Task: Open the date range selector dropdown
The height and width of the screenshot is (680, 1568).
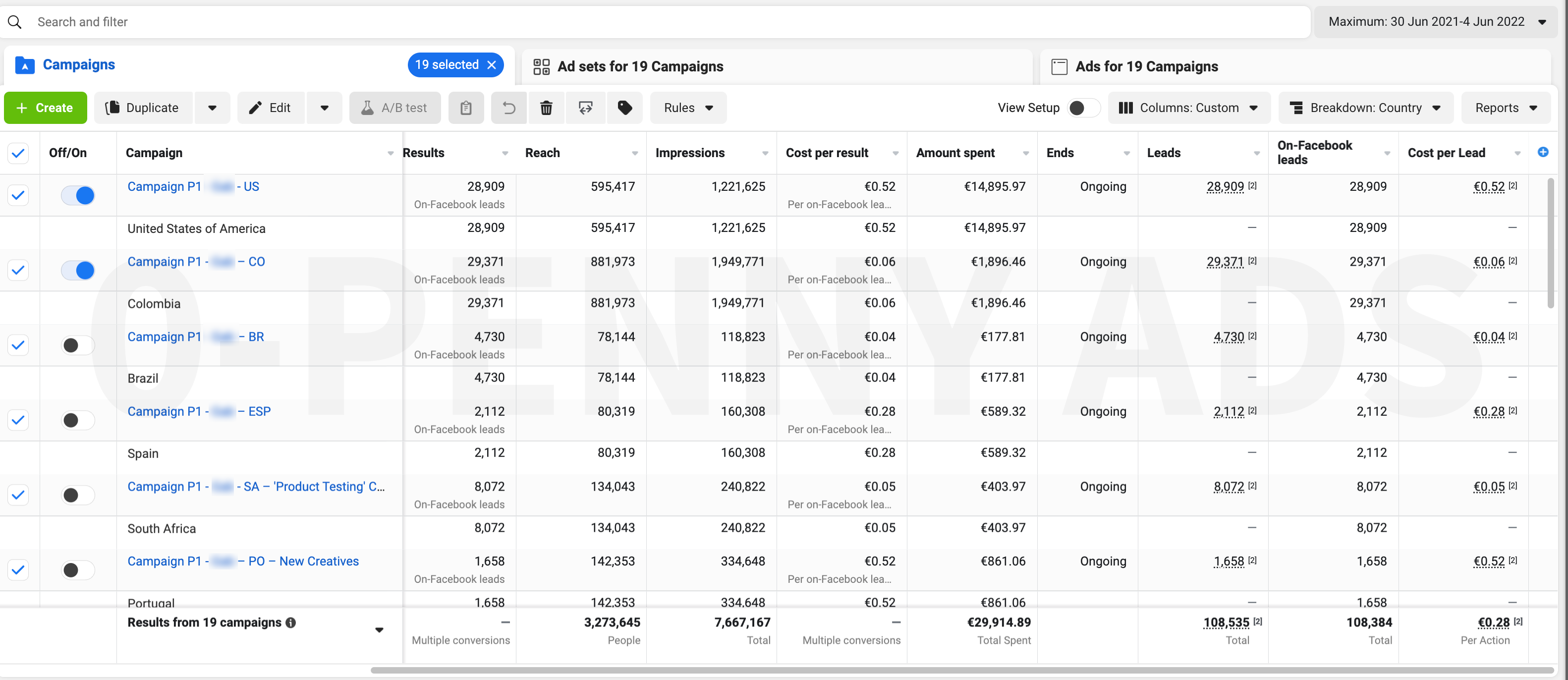Action: 1435,21
